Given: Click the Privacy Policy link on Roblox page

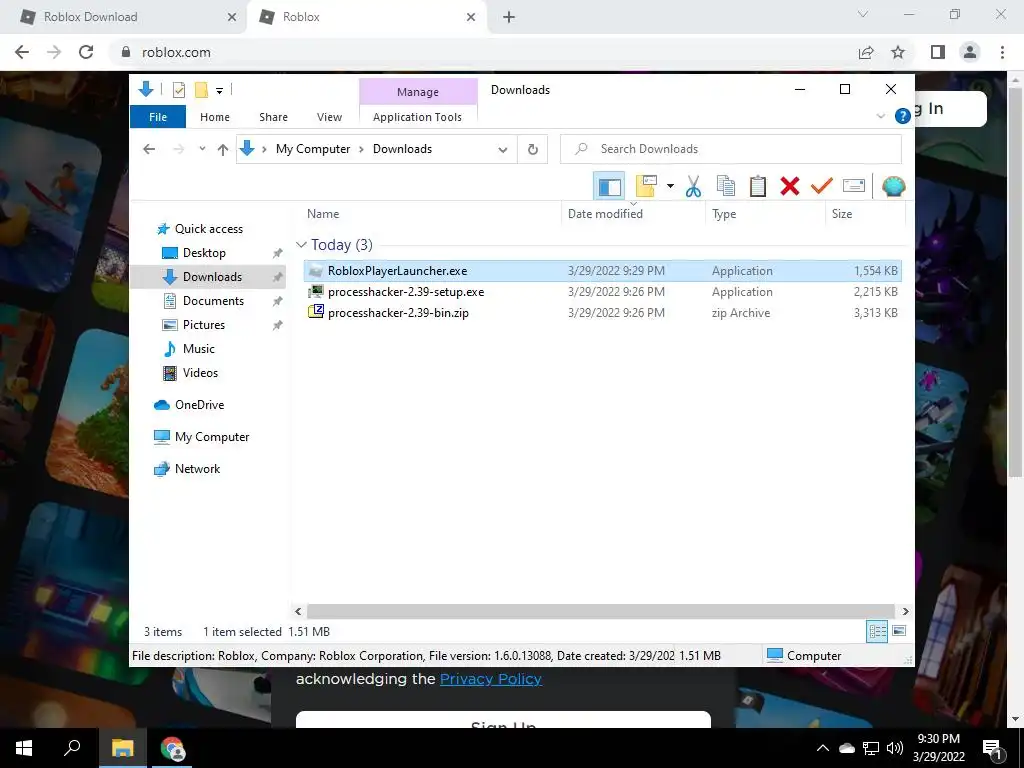Looking at the screenshot, I should pos(490,679).
